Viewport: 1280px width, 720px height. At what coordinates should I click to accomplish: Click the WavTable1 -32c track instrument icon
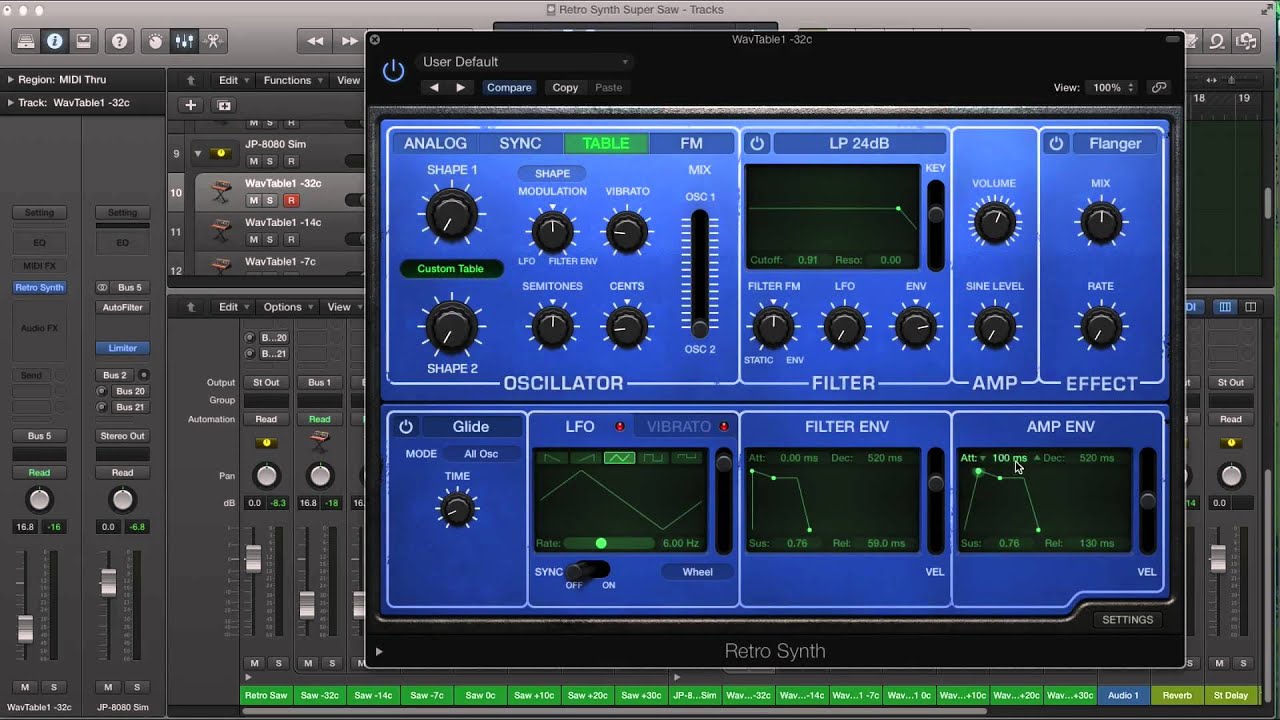tap(221, 190)
